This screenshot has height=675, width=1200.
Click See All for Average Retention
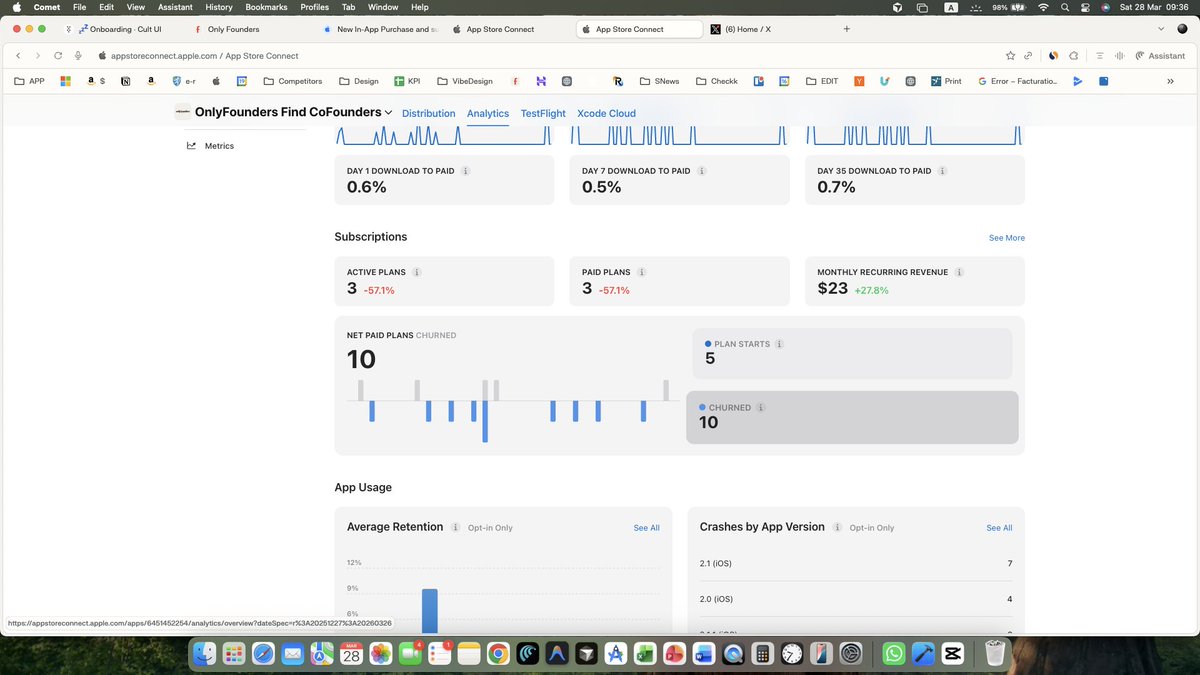[x=646, y=528]
